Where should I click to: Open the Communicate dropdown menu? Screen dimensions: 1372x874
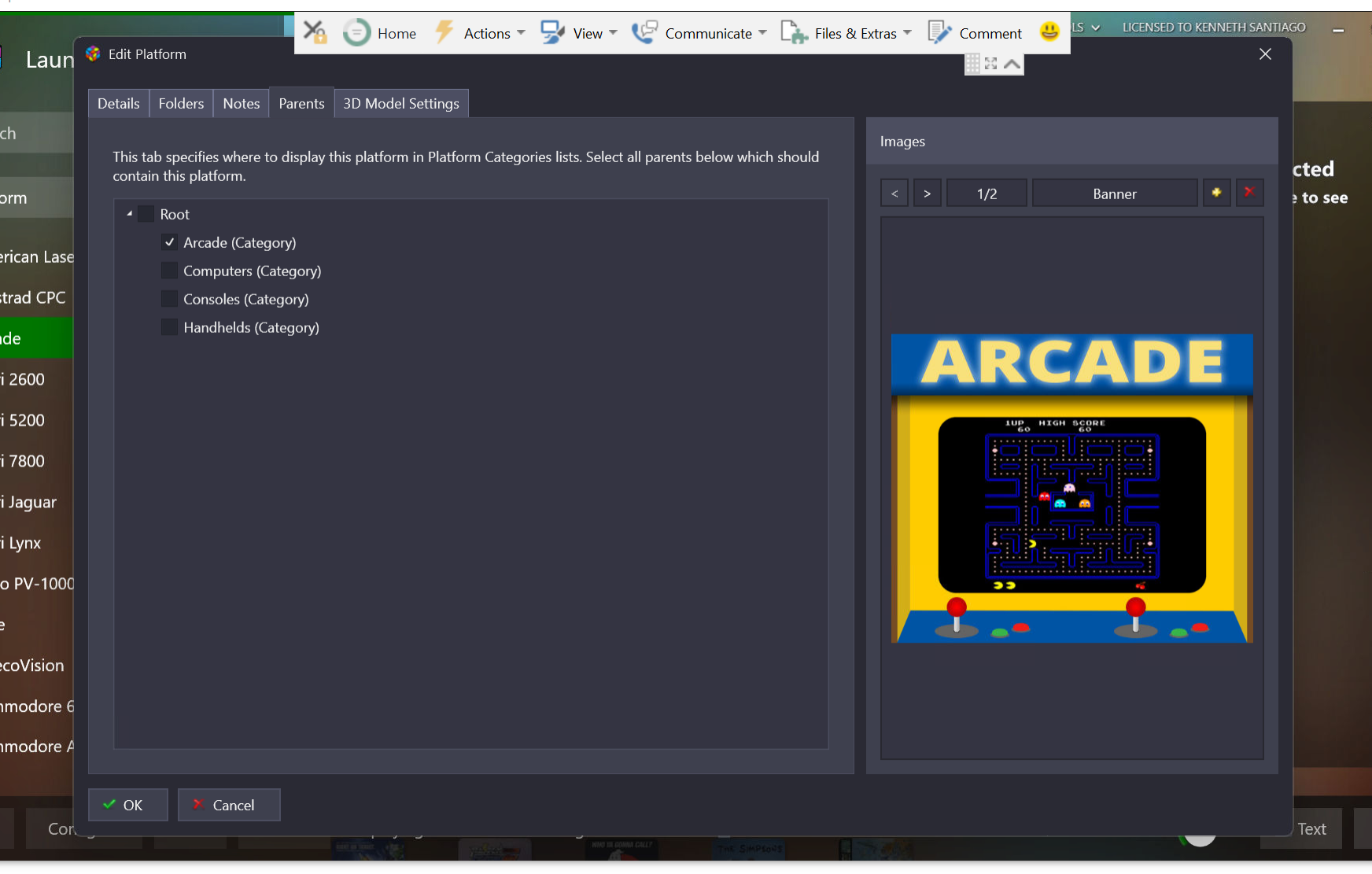pyautogui.click(x=762, y=33)
